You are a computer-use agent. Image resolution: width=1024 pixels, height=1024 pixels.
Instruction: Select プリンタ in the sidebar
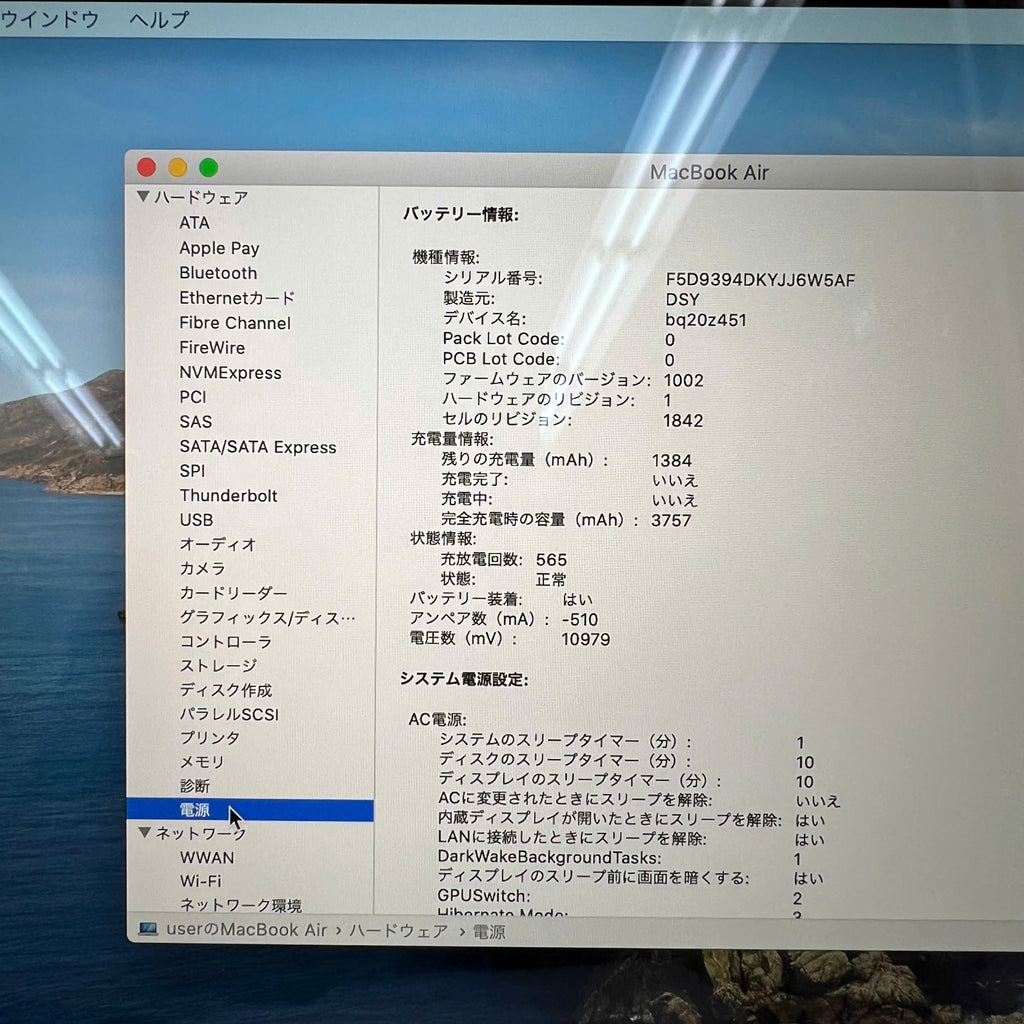click(210, 737)
